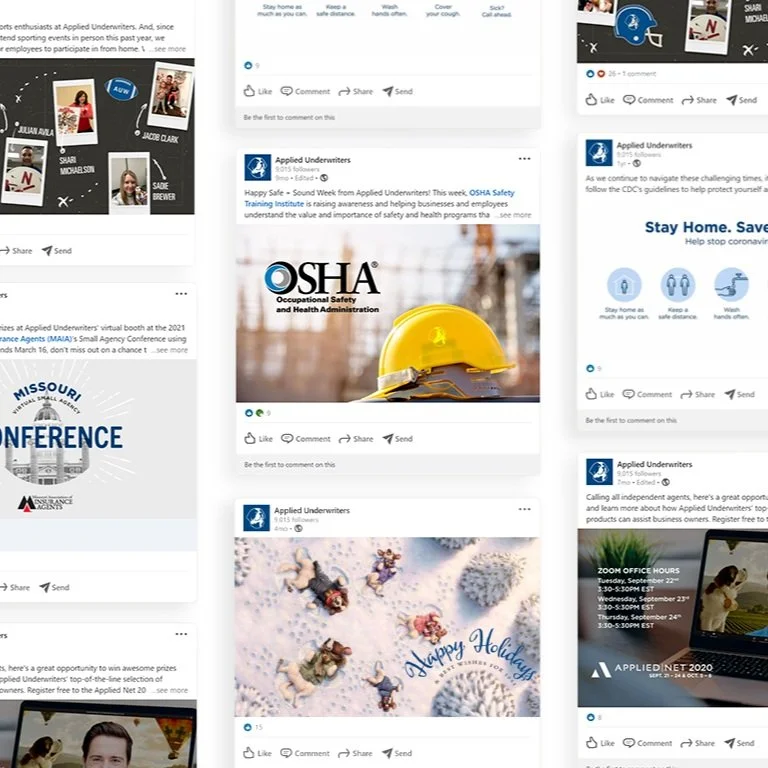Open the OSHA yellow hard hat image
Image resolution: width=768 pixels, height=768 pixels.
(x=388, y=313)
